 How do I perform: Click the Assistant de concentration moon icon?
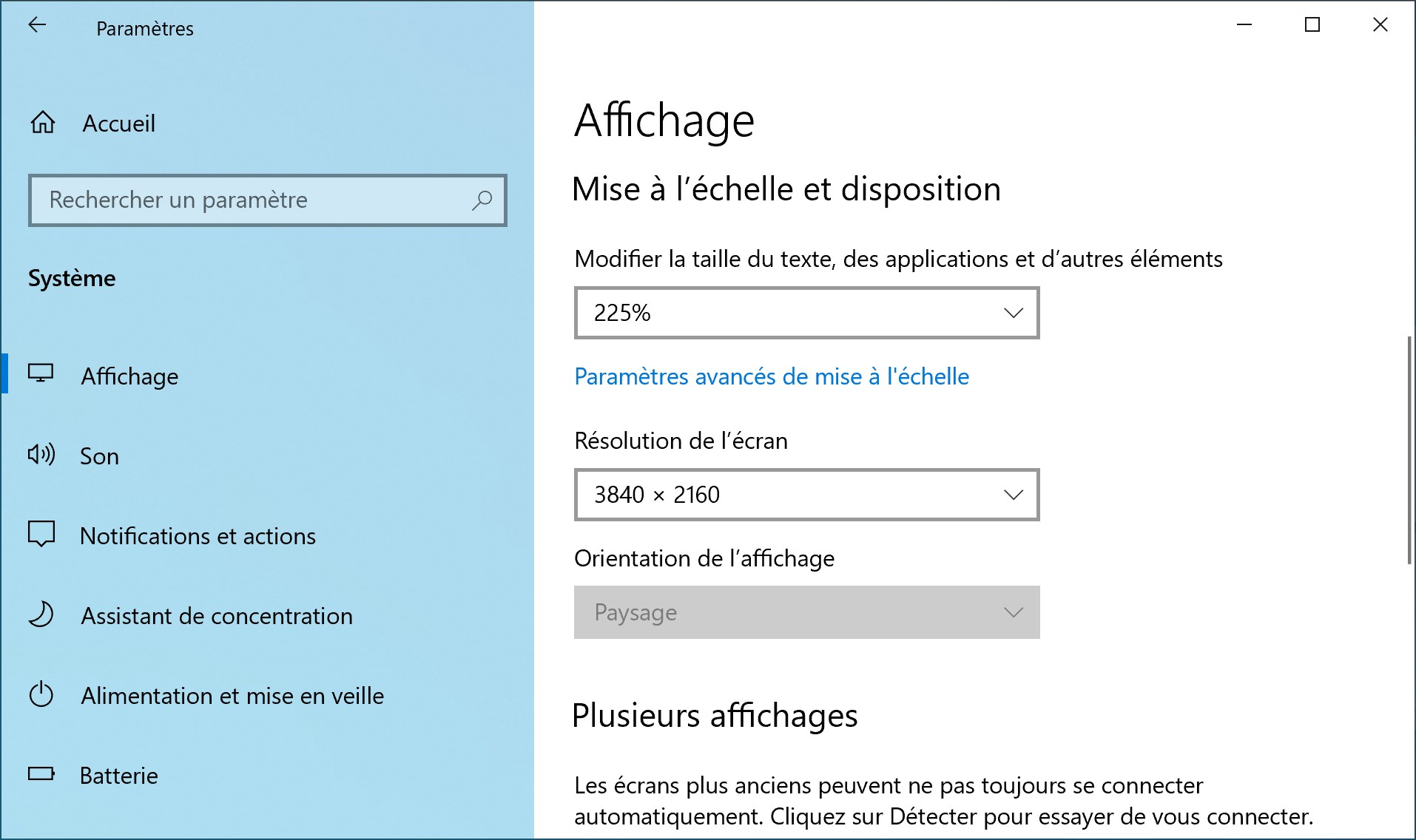coord(41,614)
